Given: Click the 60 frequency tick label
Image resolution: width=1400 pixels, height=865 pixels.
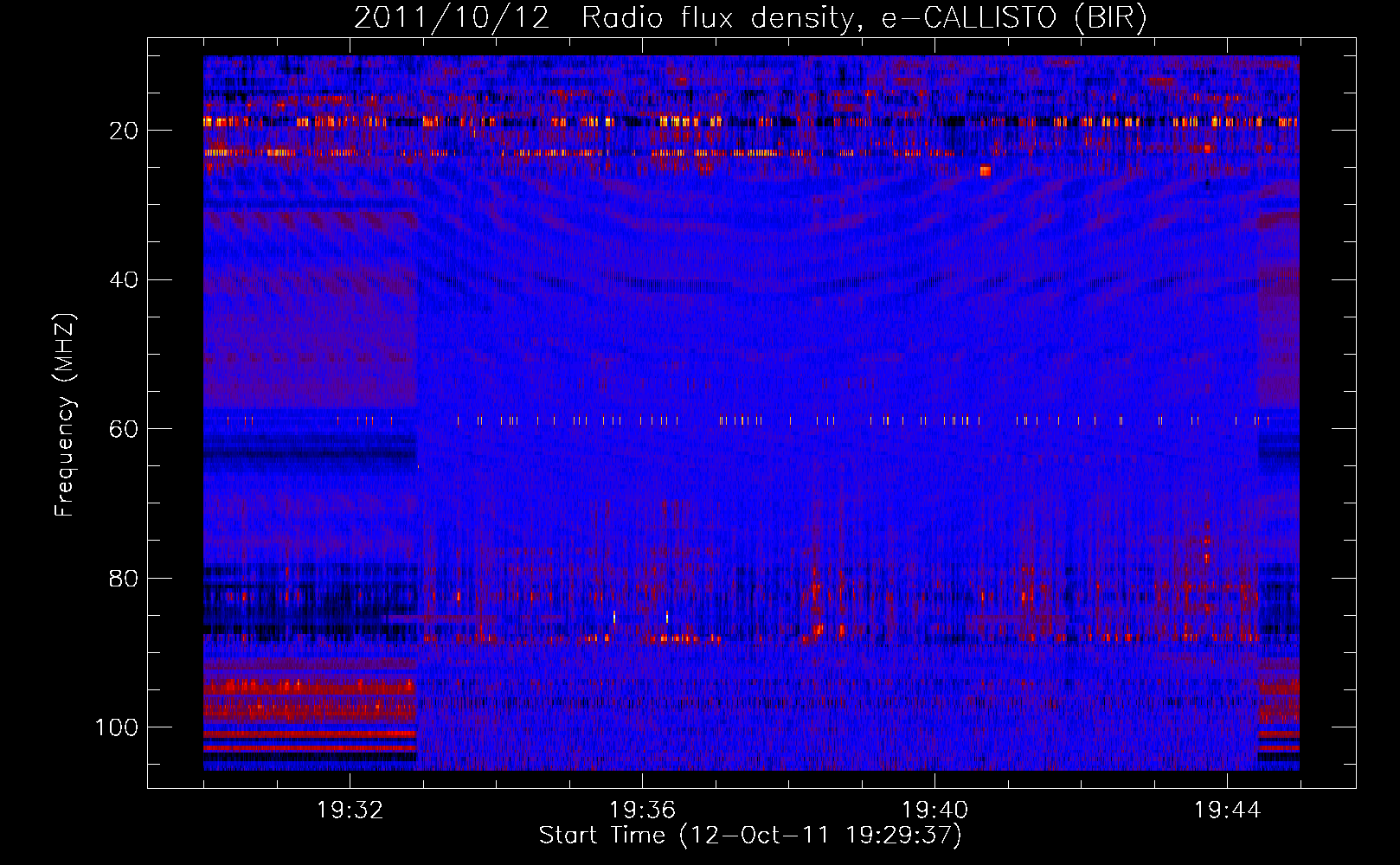Looking at the screenshot, I should (x=124, y=429).
